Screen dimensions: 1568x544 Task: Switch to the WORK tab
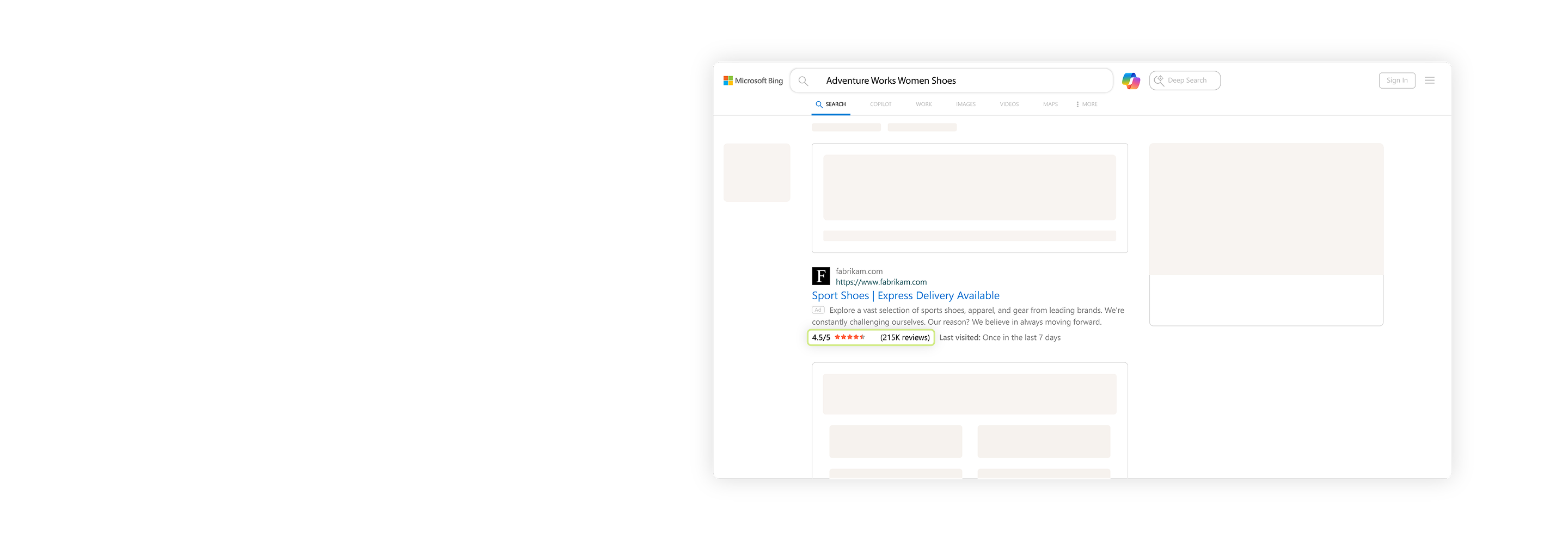923,104
